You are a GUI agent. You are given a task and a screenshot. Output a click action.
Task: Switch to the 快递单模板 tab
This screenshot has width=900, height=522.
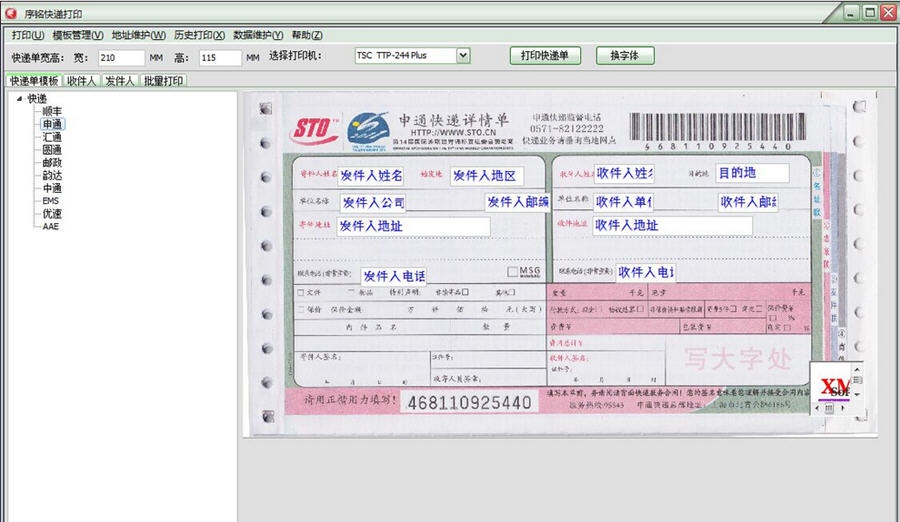coord(34,81)
